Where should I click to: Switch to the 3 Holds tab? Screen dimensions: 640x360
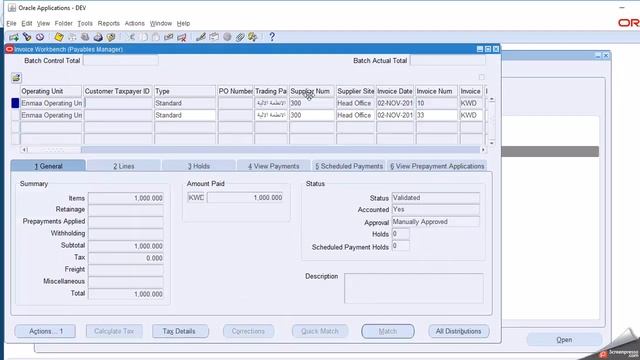click(199, 166)
